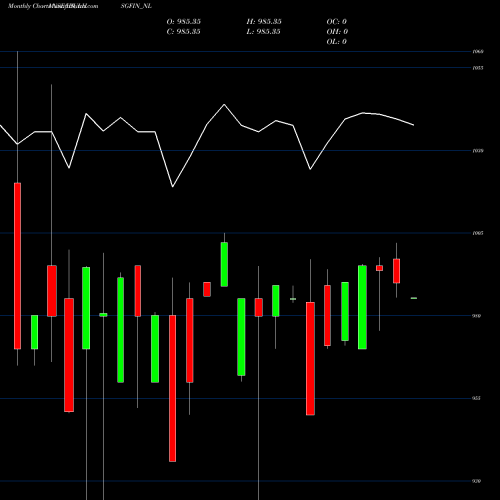Click the 955 price axis label

point(476,398)
